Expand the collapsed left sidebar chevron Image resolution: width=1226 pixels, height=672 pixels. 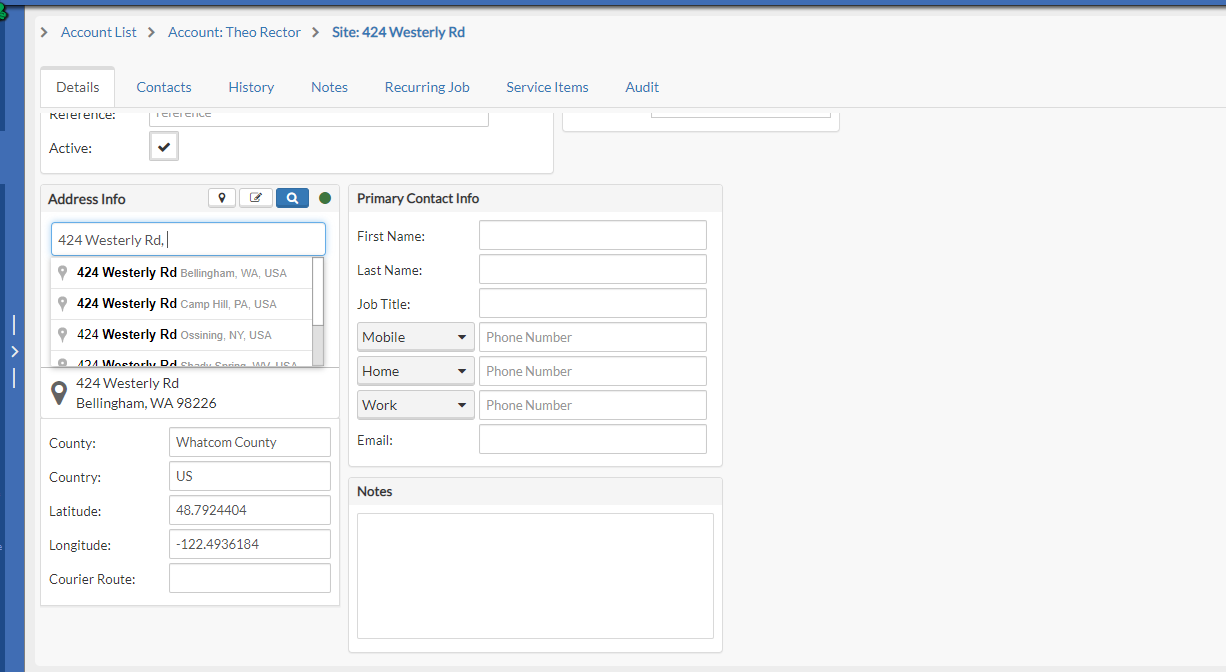14,351
